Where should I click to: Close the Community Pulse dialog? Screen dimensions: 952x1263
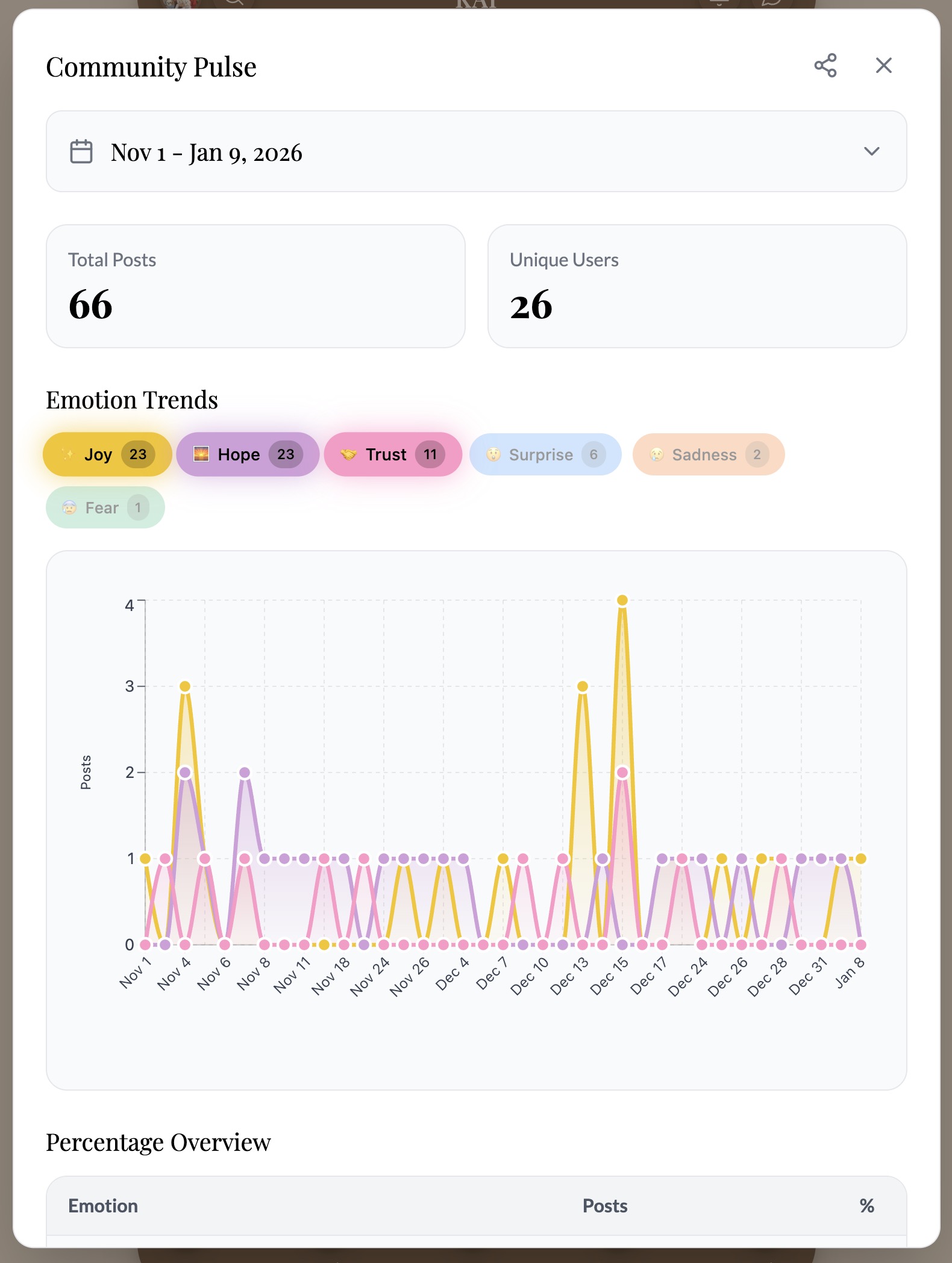coord(883,66)
